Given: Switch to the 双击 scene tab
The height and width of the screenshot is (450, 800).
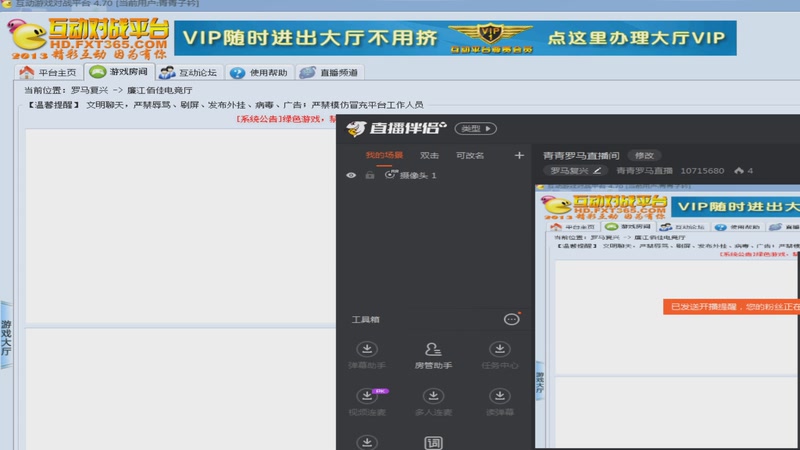Looking at the screenshot, I should (x=429, y=156).
